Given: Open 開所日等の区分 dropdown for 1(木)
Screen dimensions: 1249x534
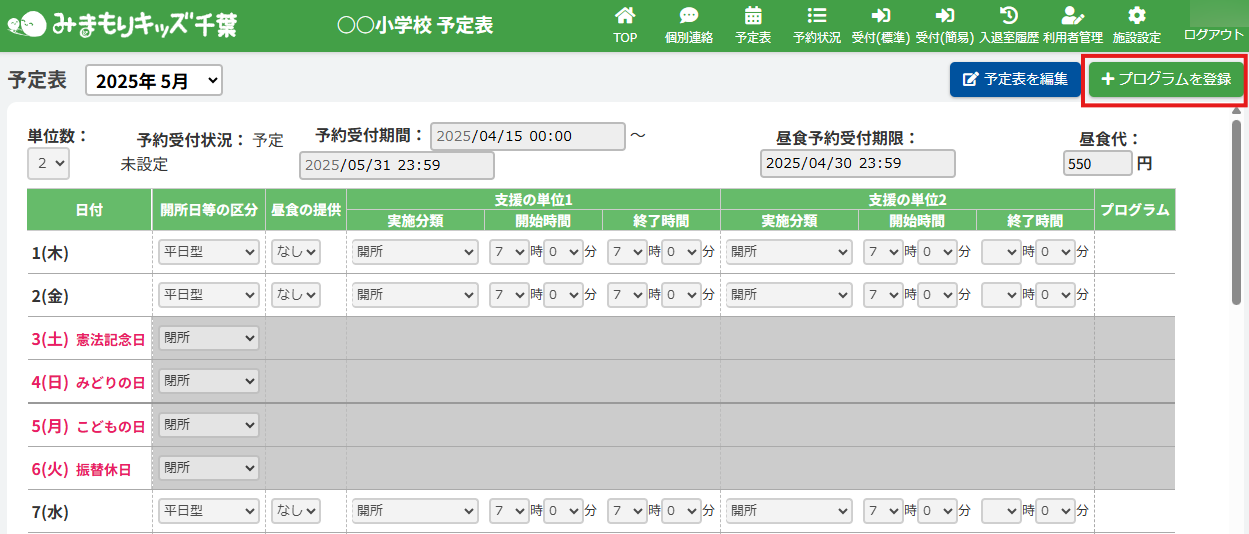Looking at the screenshot, I should point(209,253).
